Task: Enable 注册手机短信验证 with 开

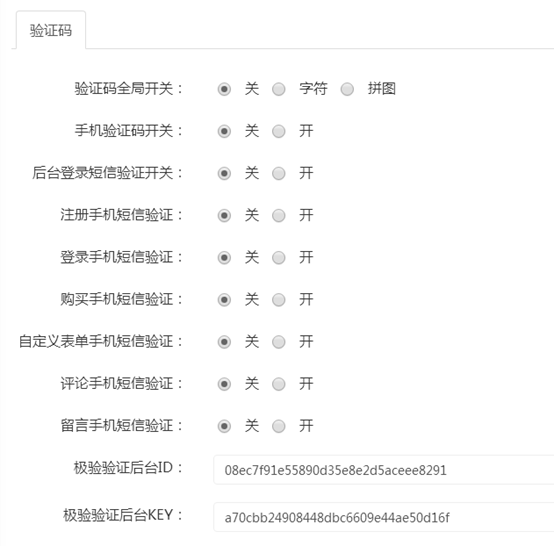Action: pyautogui.click(x=278, y=215)
